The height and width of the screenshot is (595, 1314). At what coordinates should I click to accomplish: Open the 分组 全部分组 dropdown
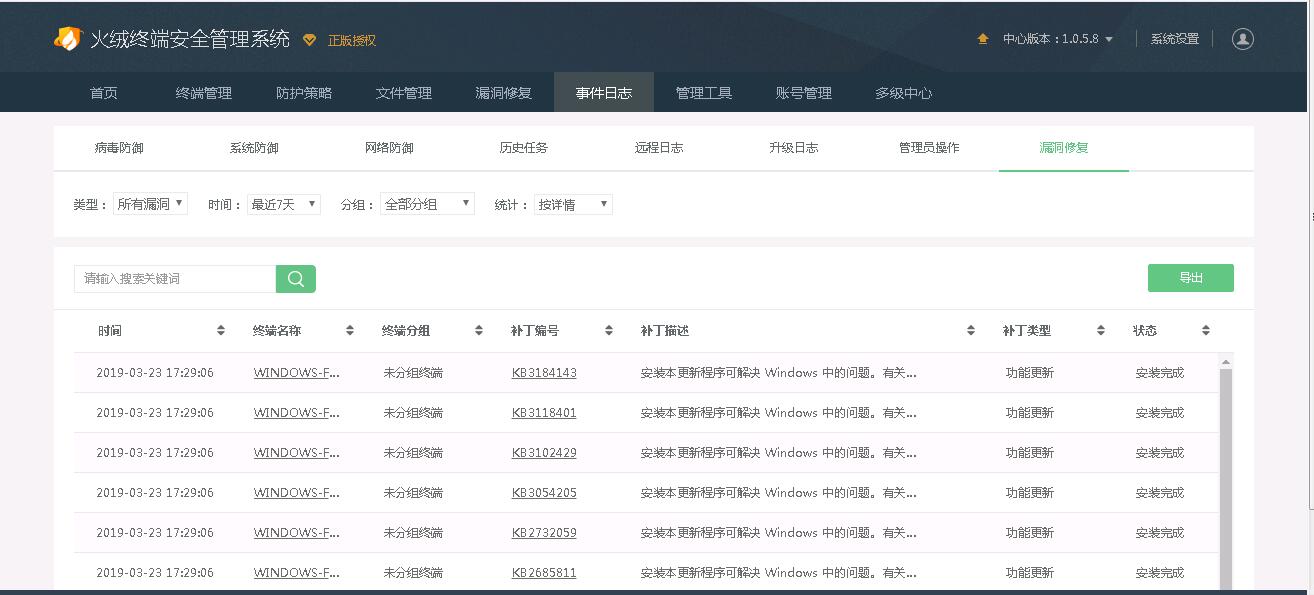pos(427,204)
